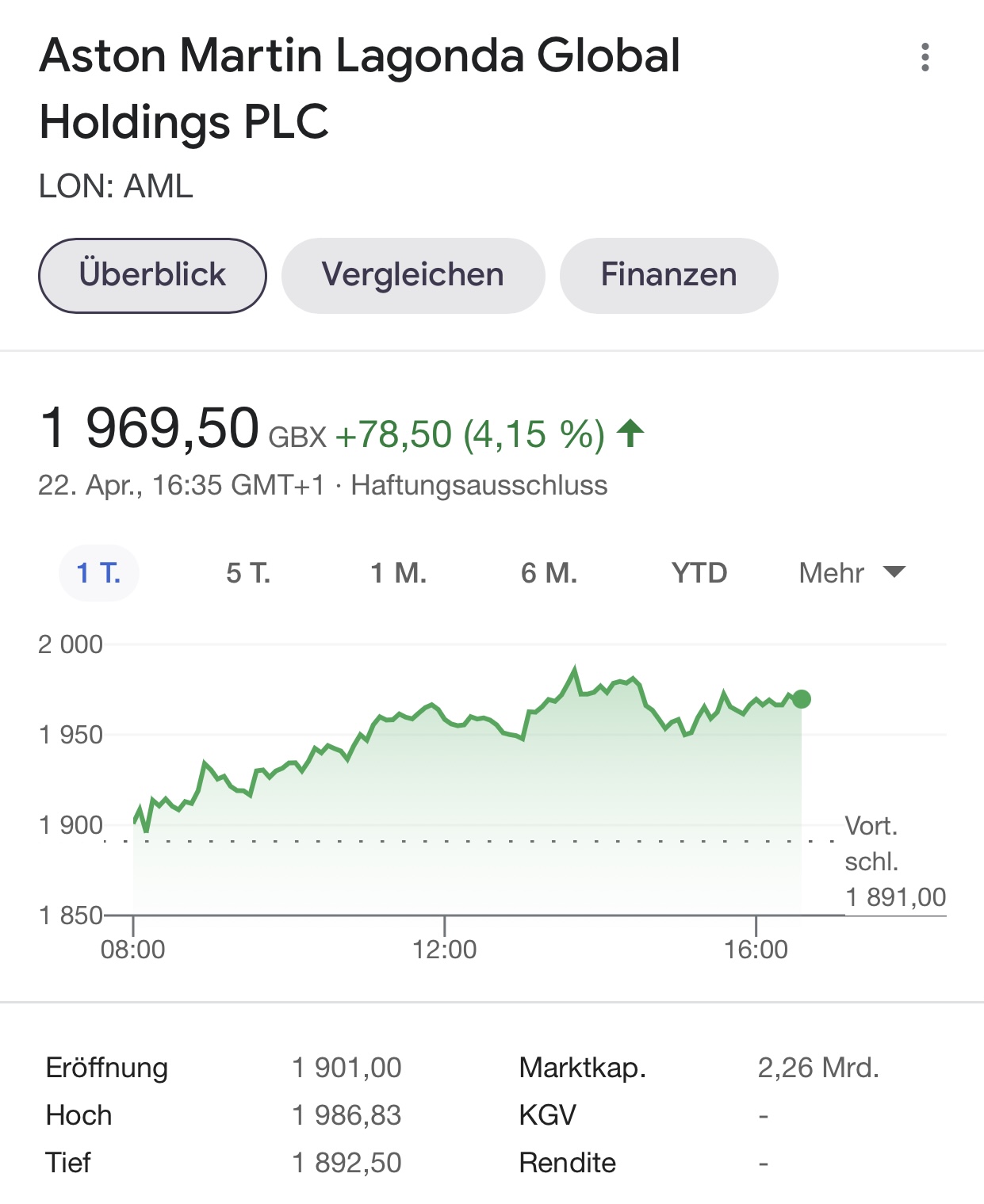This screenshot has height=1204, width=984.
Task: Open the Finanzen tab
Action: click(668, 275)
